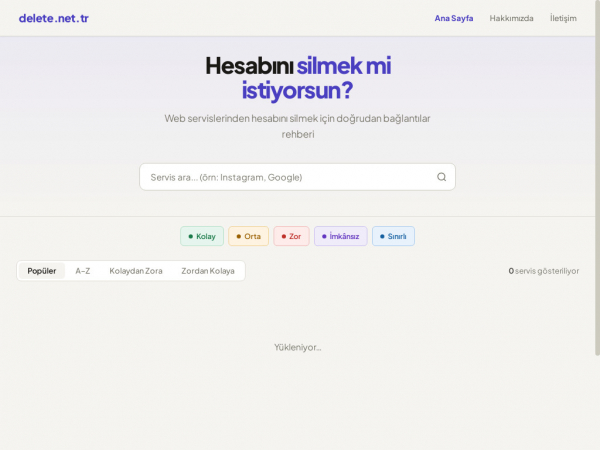
Task: Click the delete.net.tr site logo
Action: click(54, 18)
